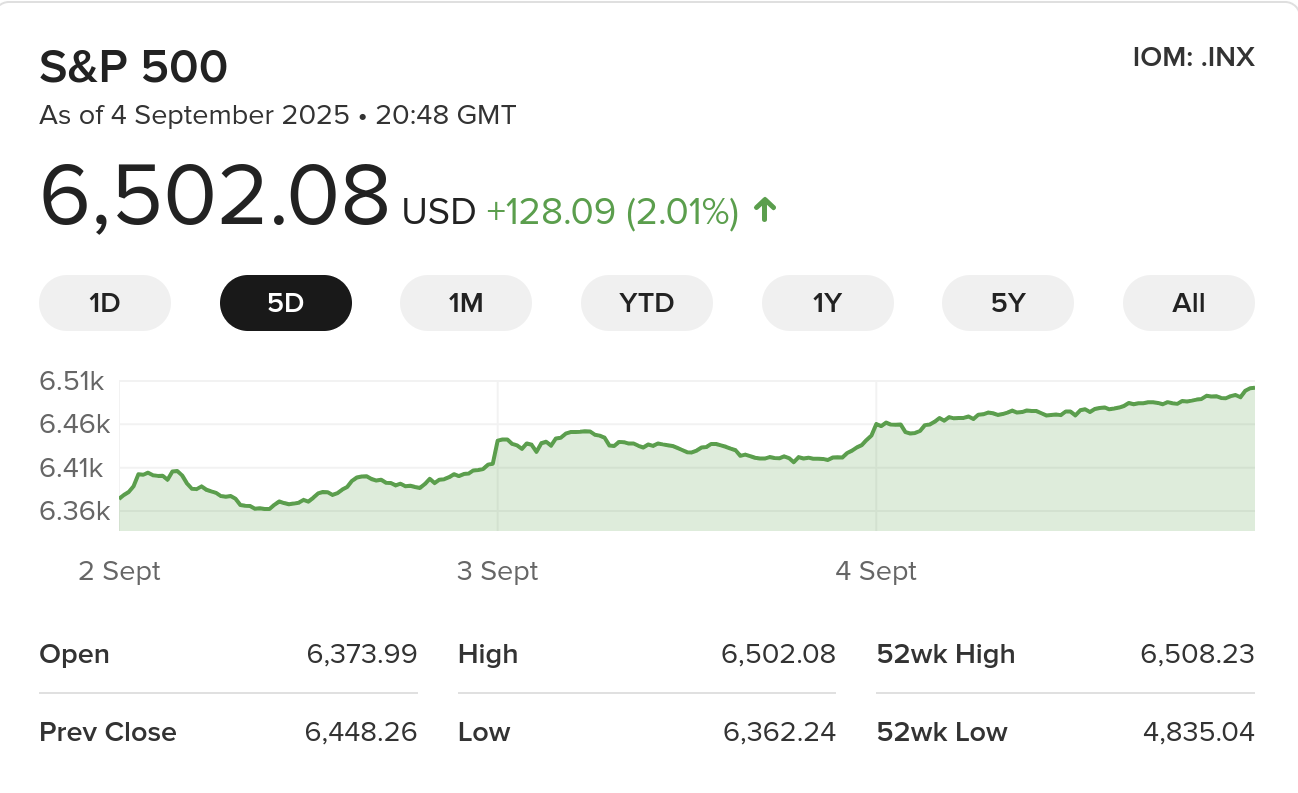Show All-time chart history
This screenshot has width=1298, height=793.
[1188, 302]
